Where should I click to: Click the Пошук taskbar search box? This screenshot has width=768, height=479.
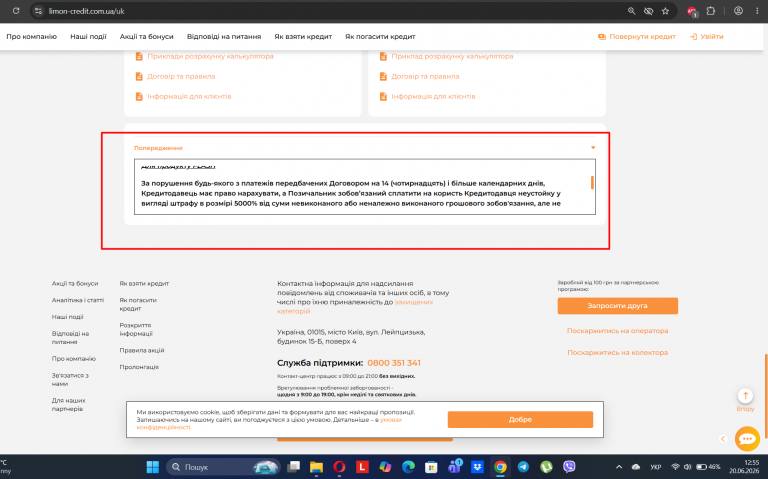(x=223, y=467)
